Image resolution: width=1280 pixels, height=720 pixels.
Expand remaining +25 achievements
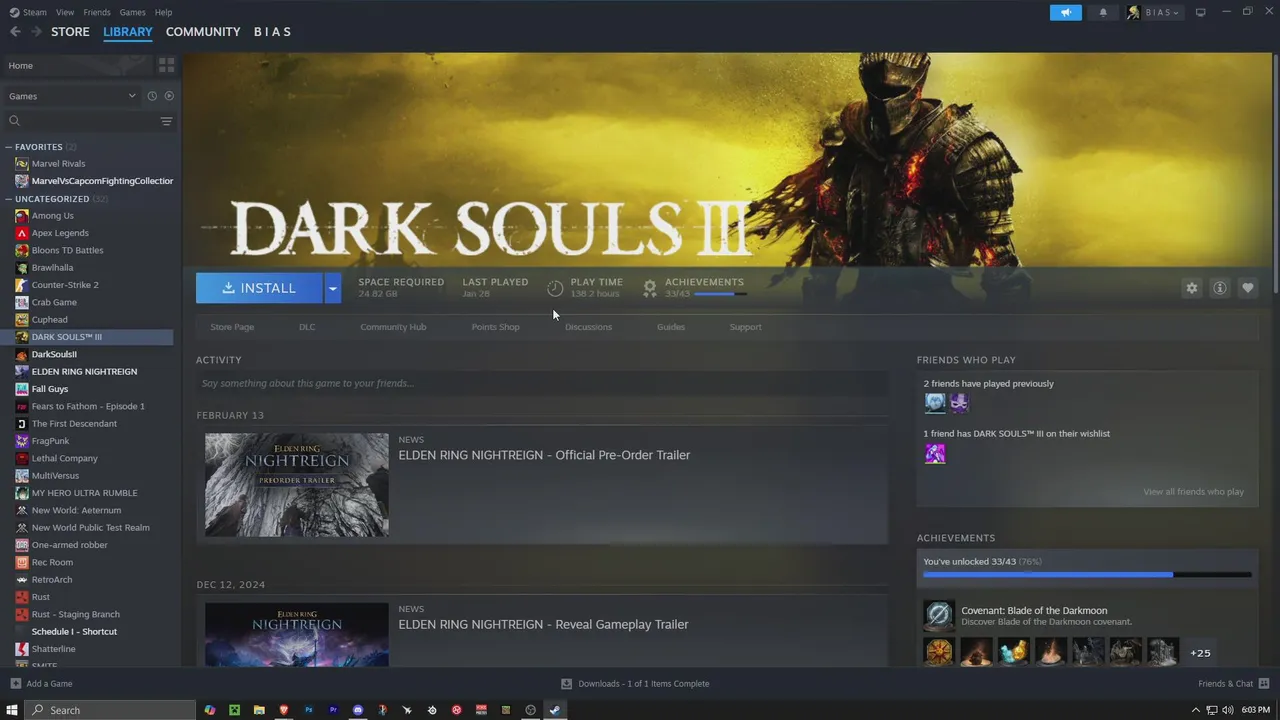coord(1200,653)
